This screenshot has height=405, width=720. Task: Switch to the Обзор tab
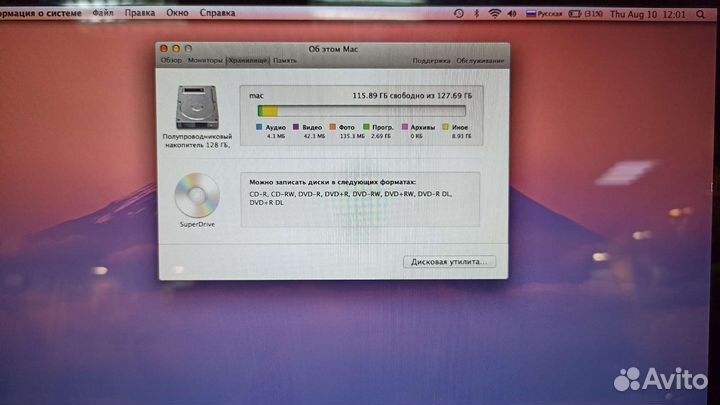point(171,60)
